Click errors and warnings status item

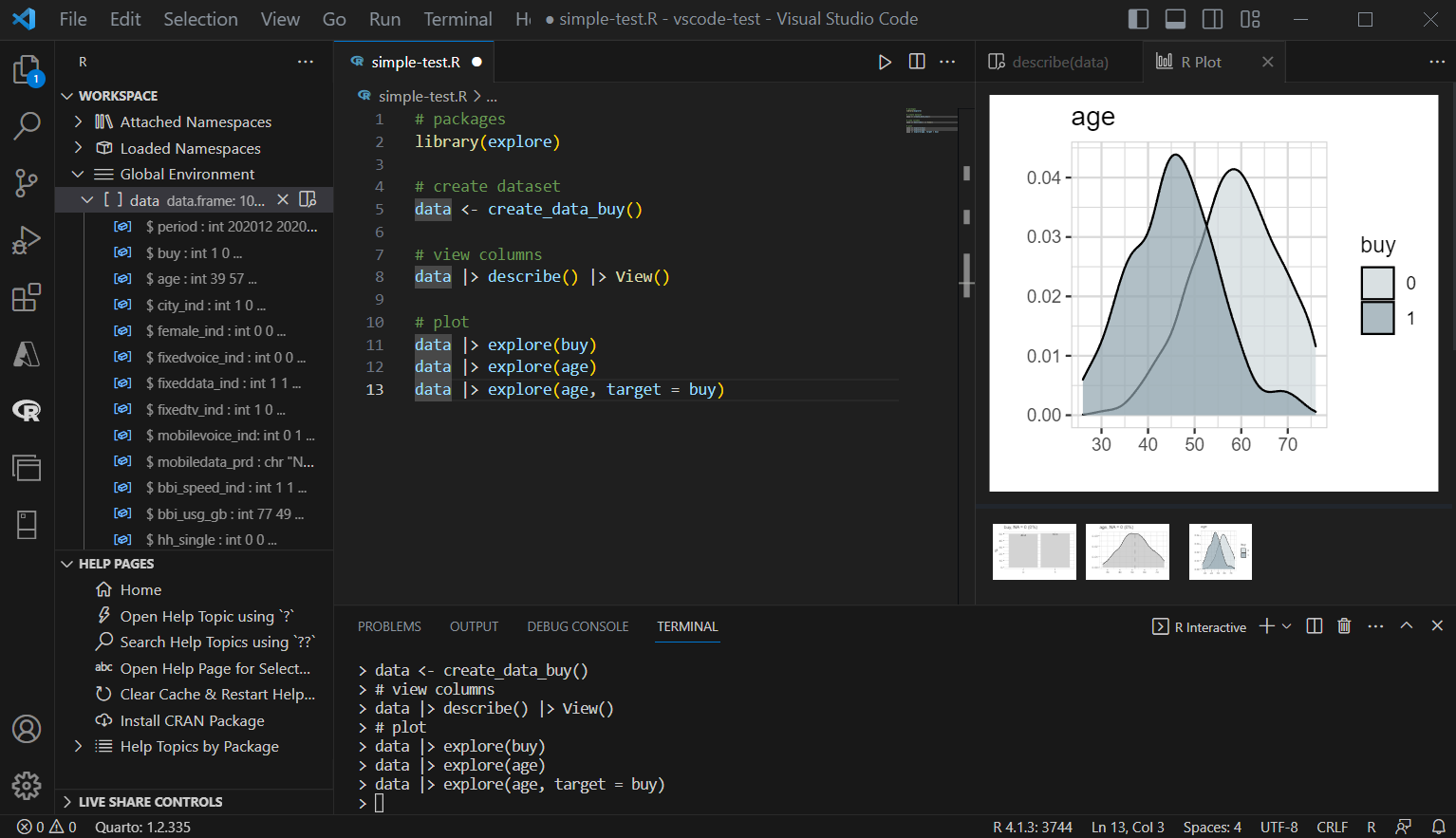(47, 827)
